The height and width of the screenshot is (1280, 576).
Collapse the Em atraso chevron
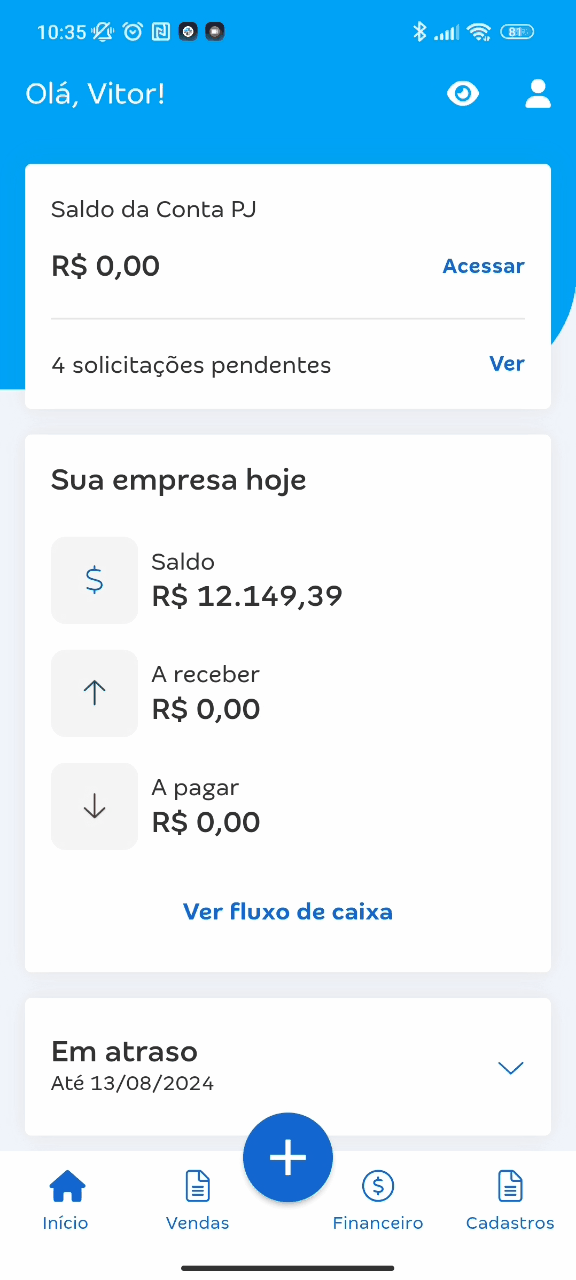tap(510, 1068)
